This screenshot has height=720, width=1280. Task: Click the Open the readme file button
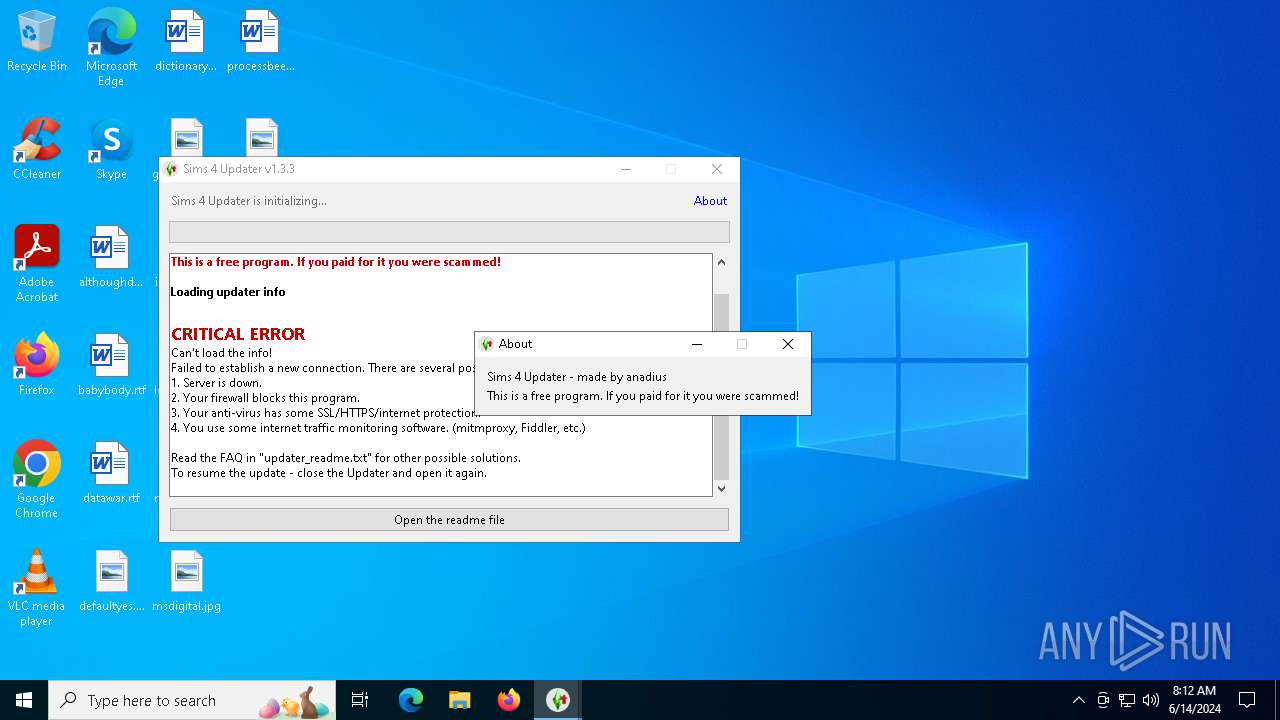(449, 520)
